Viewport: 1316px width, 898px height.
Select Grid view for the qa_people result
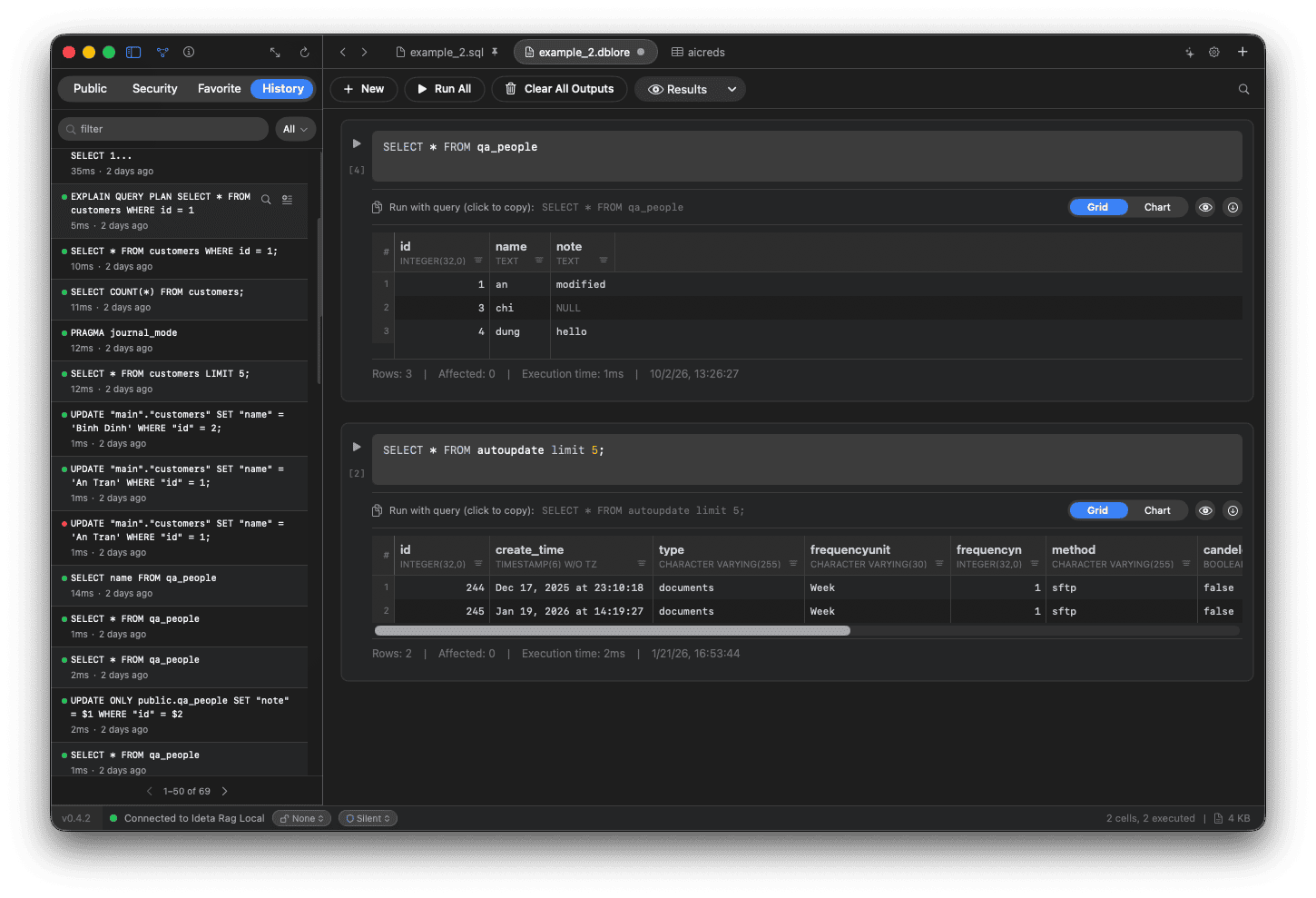tap(1098, 207)
